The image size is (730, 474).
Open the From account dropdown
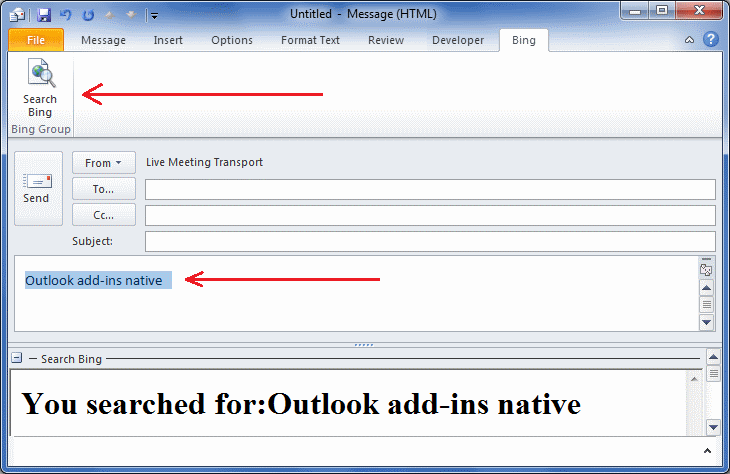(104, 163)
